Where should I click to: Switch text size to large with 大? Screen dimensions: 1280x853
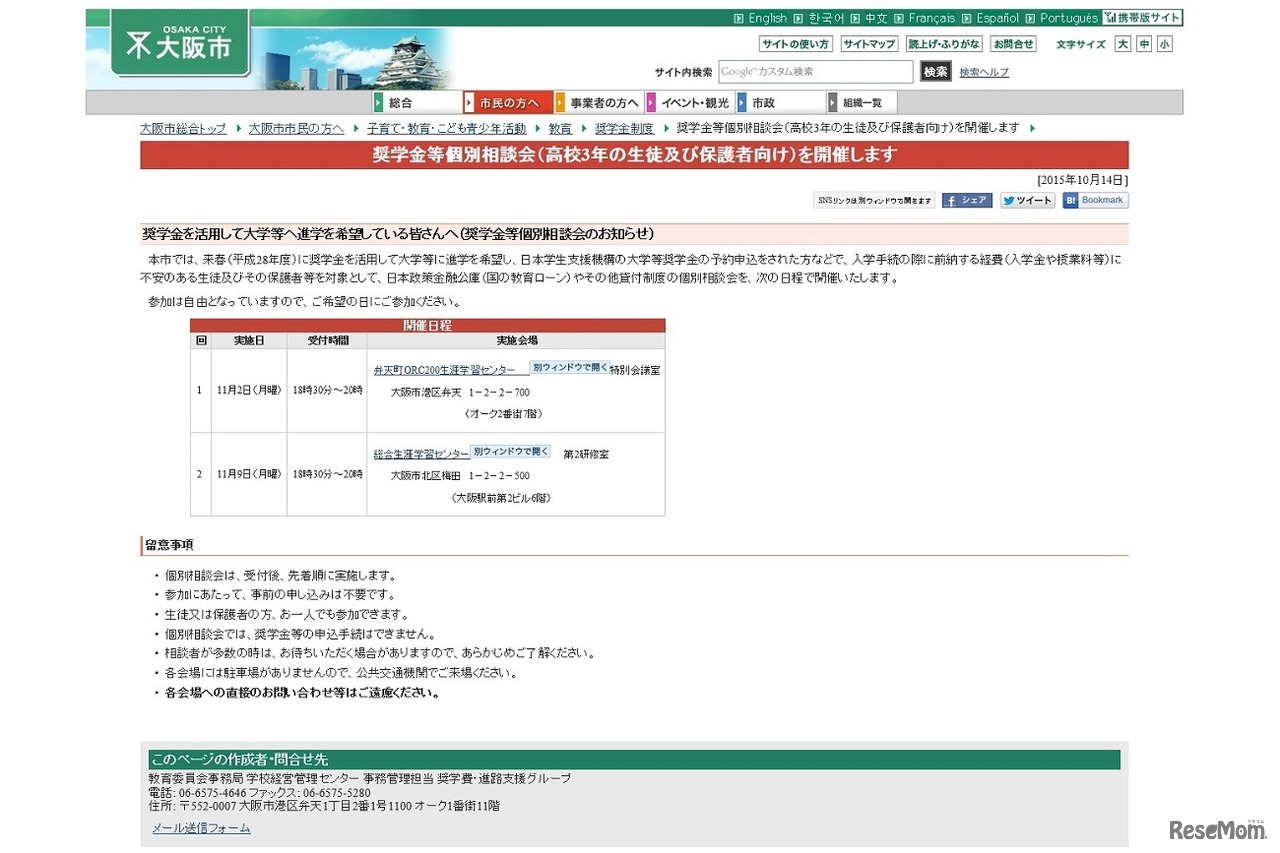pyautogui.click(x=1122, y=44)
